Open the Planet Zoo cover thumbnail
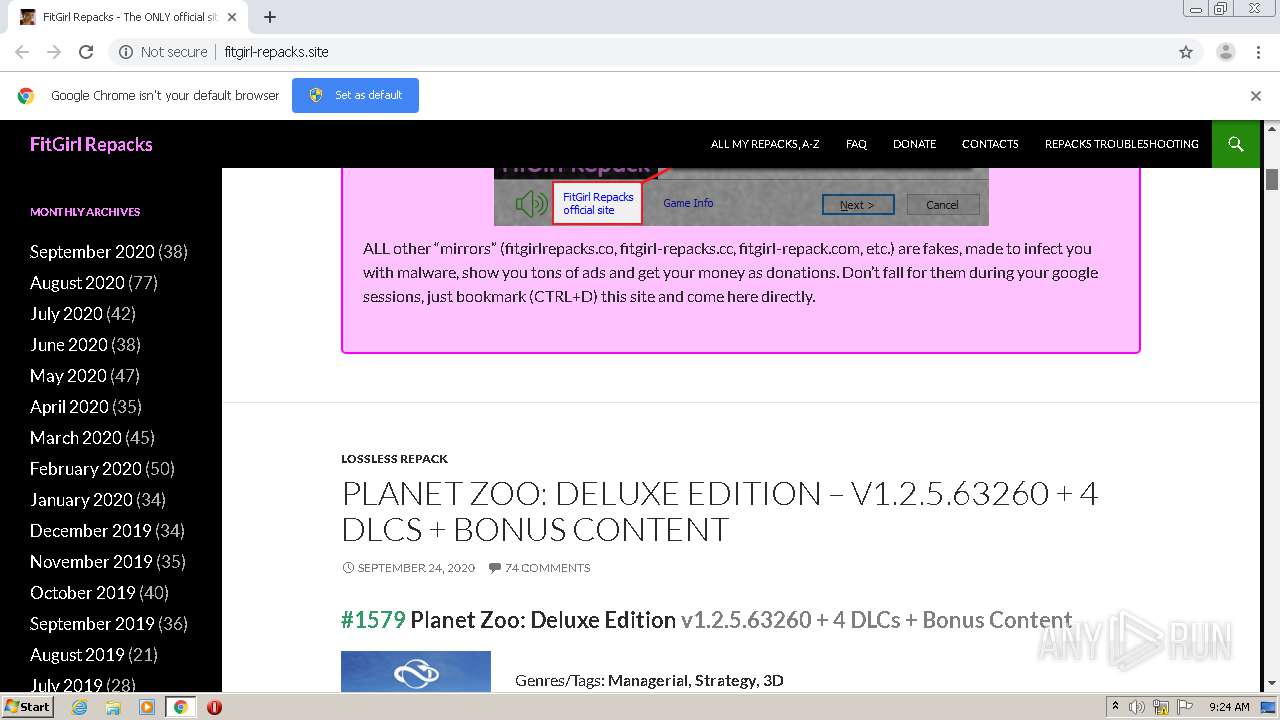 pyautogui.click(x=416, y=671)
